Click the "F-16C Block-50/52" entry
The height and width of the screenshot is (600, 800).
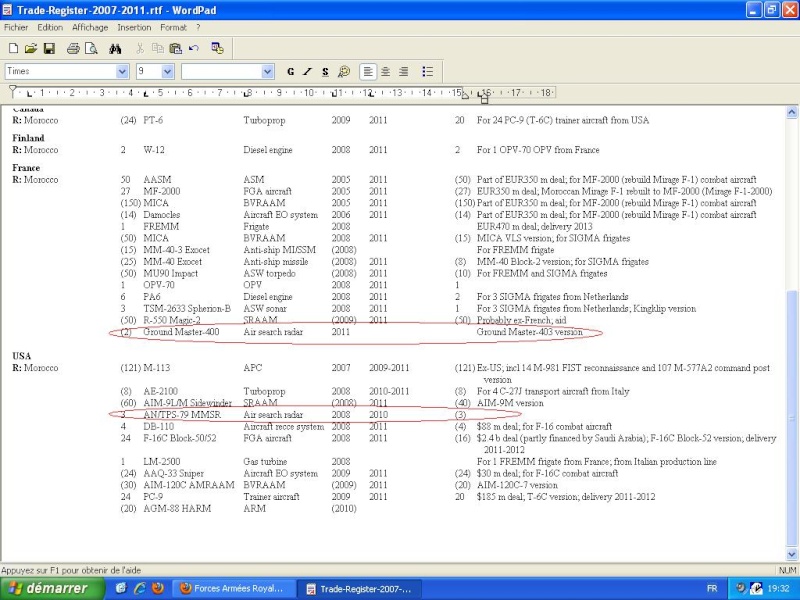(x=180, y=438)
